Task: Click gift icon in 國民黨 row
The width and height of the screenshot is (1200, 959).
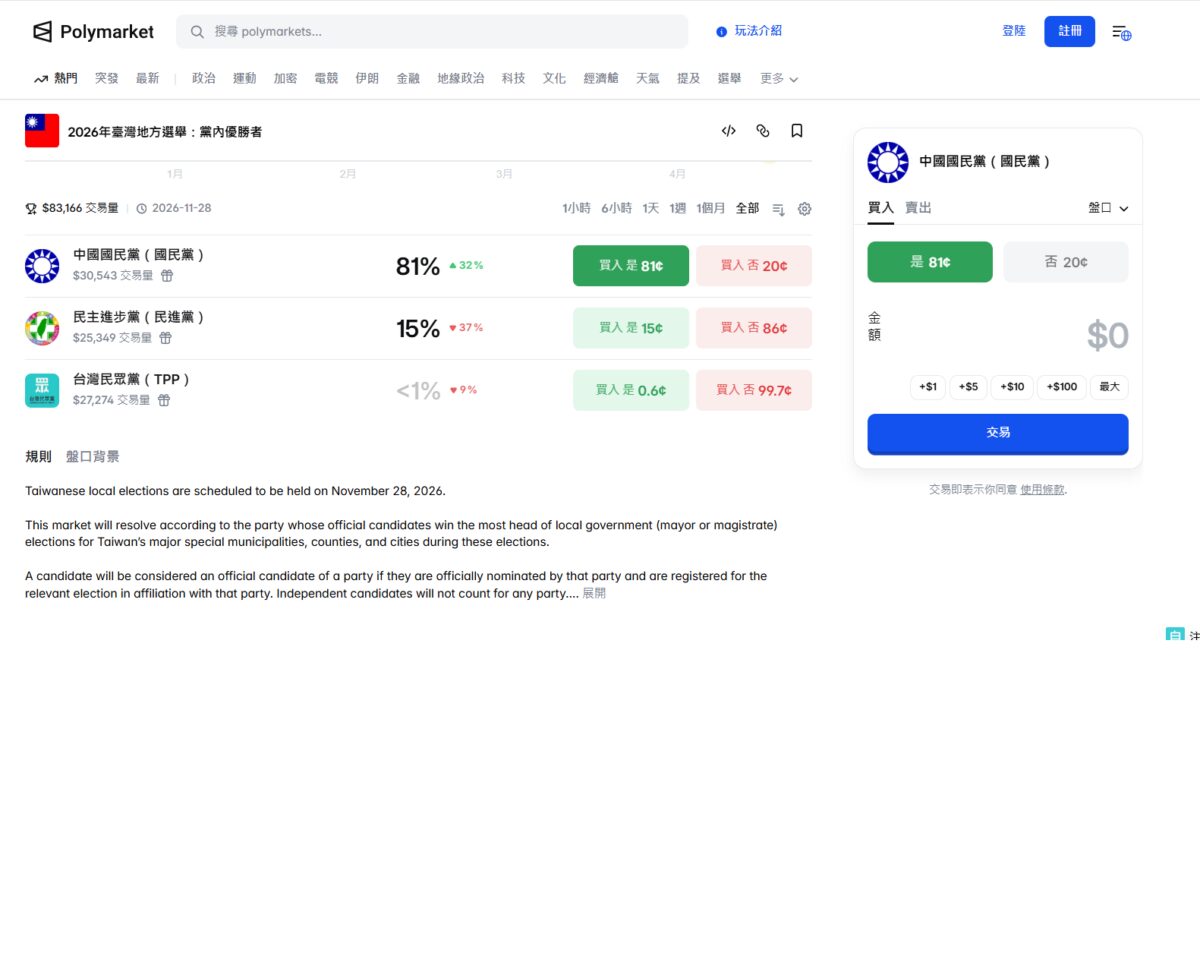Action: click(x=168, y=276)
